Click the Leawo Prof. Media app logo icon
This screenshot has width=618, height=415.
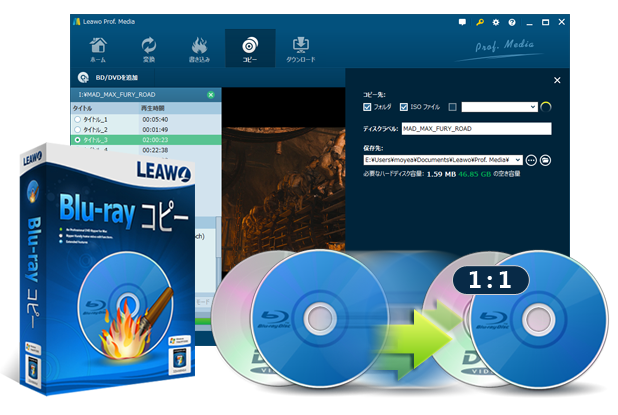pyautogui.click(x=77, y=22)
